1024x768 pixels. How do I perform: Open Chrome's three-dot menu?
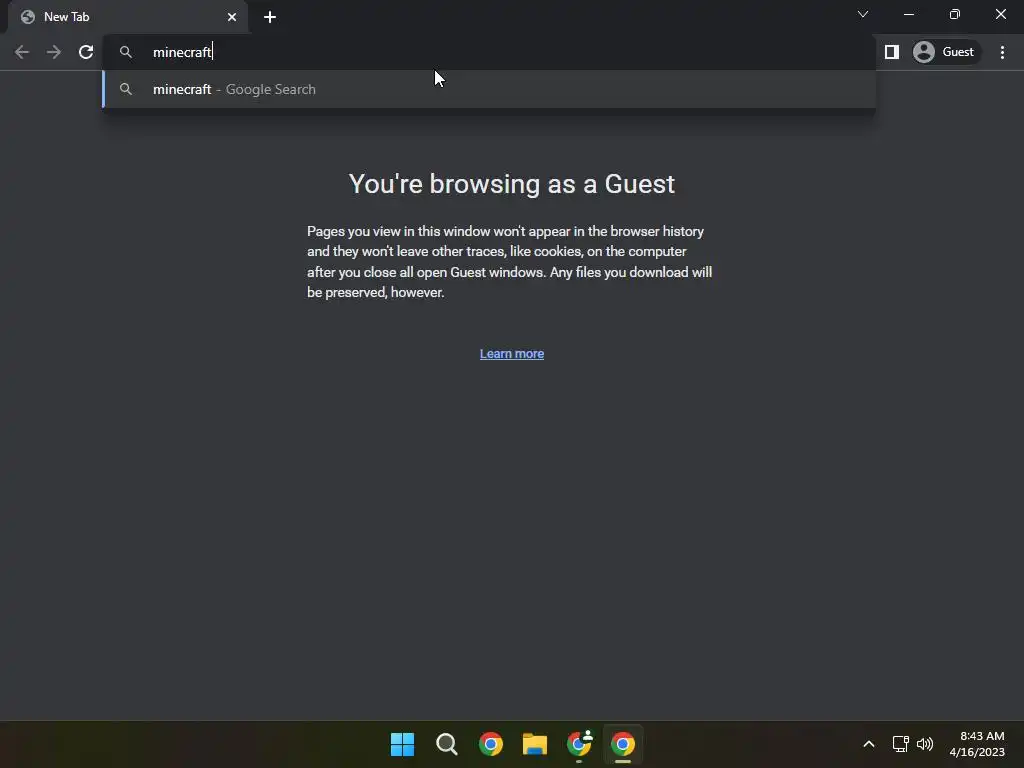tap(1002, 52)
